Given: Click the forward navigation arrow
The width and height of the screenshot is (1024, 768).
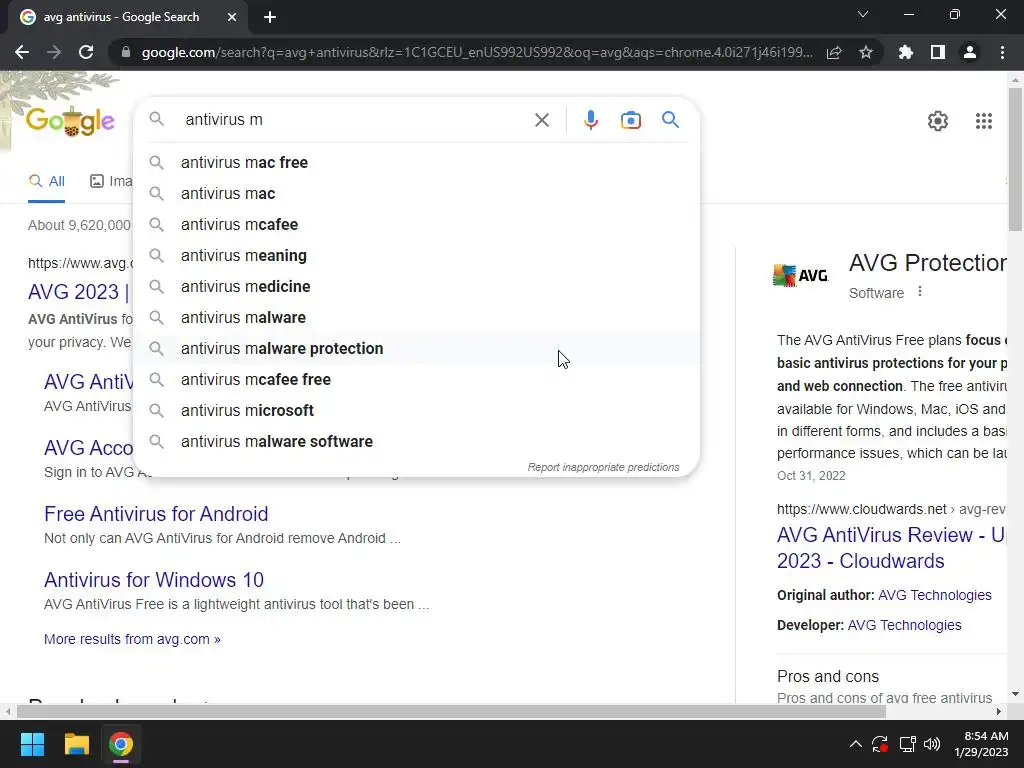Looking at the screenshot, I should coord(54,52).
